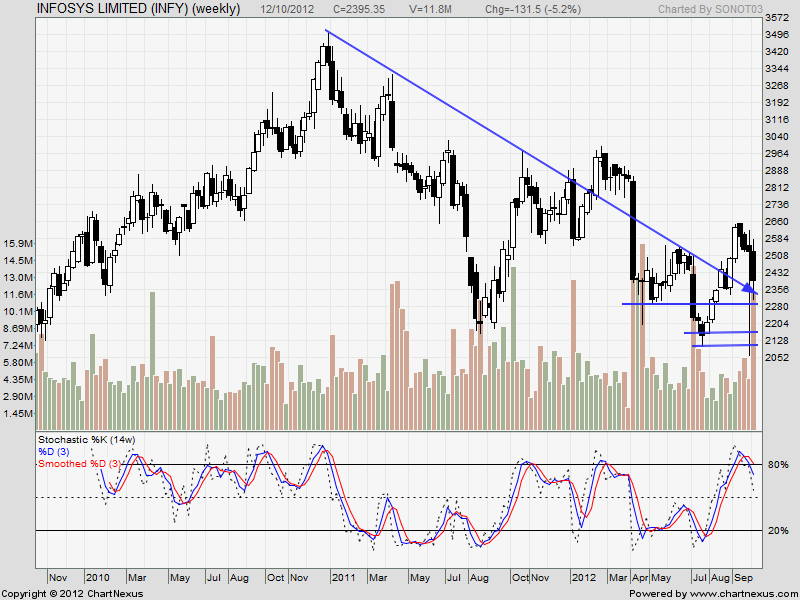The height and width of the screenshot is (600, 800).
Task: Select the "1.45M" volume level
Action: click(x=20, y=413)
